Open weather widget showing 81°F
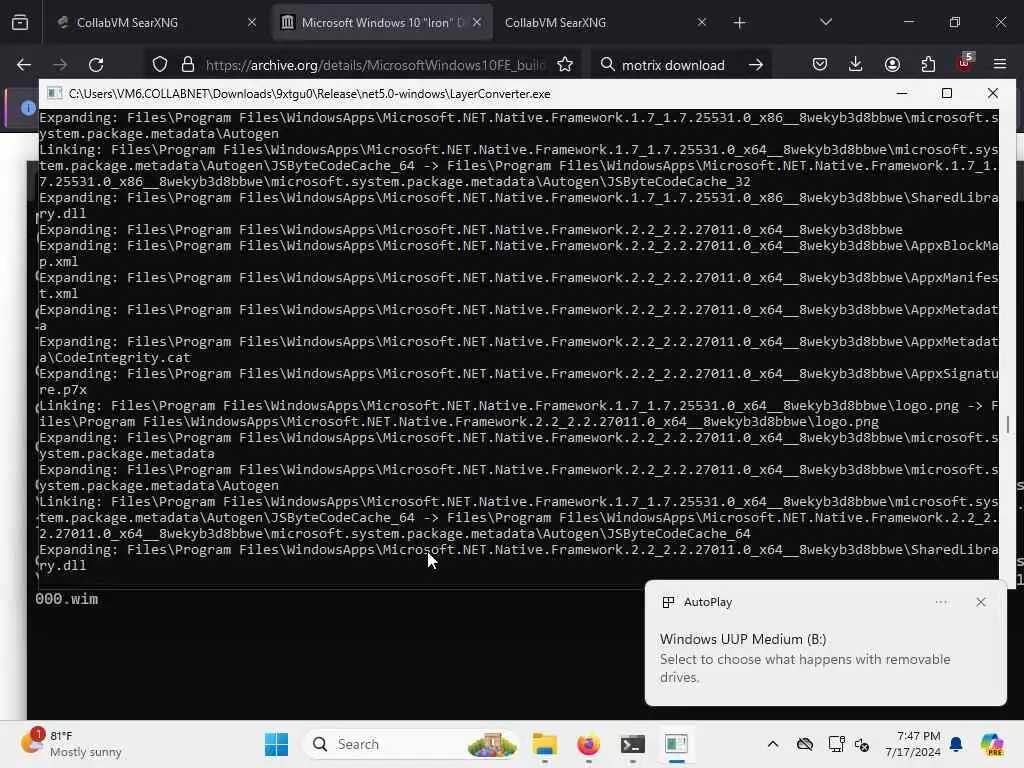Viewport: 1024px width, 768px height. pos(72,744)
